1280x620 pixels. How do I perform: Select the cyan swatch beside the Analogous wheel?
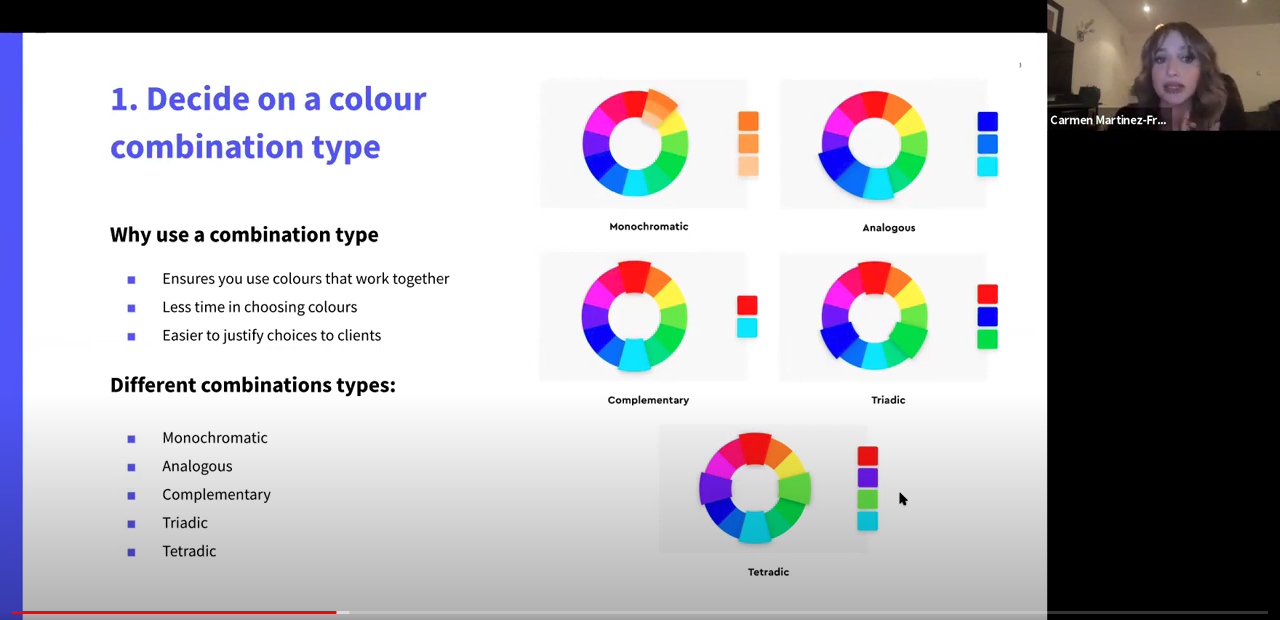(x=987, y=166)
